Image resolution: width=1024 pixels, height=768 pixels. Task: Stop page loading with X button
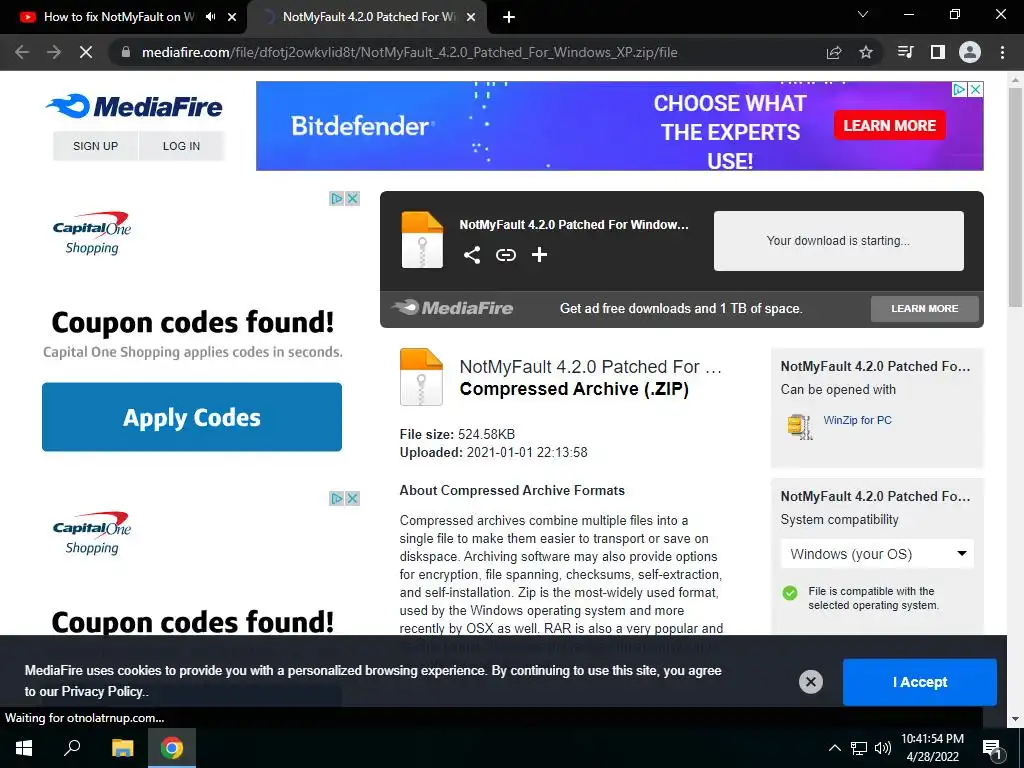point(86,52)
